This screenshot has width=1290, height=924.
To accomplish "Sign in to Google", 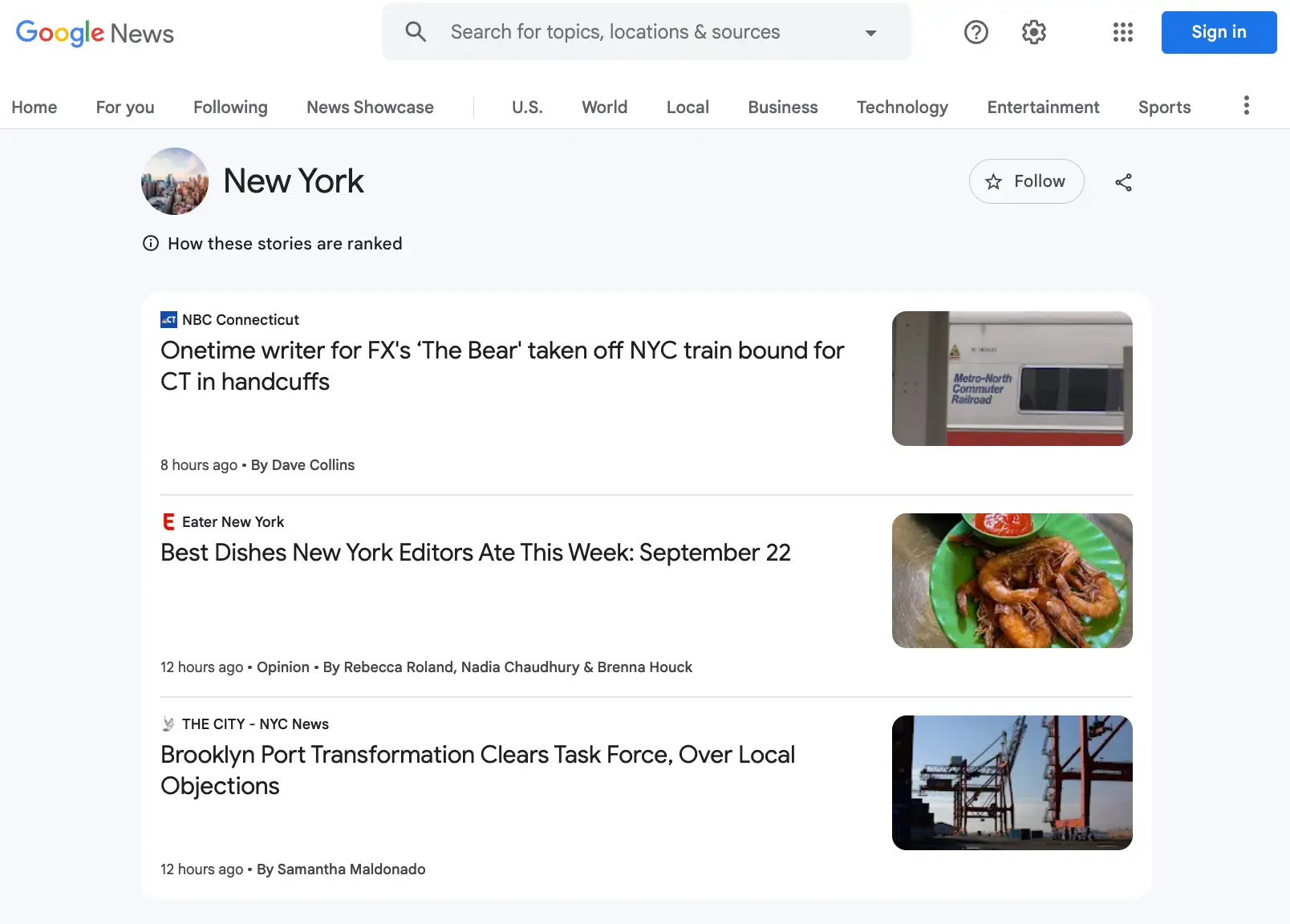I will [x=1219, y=32].
